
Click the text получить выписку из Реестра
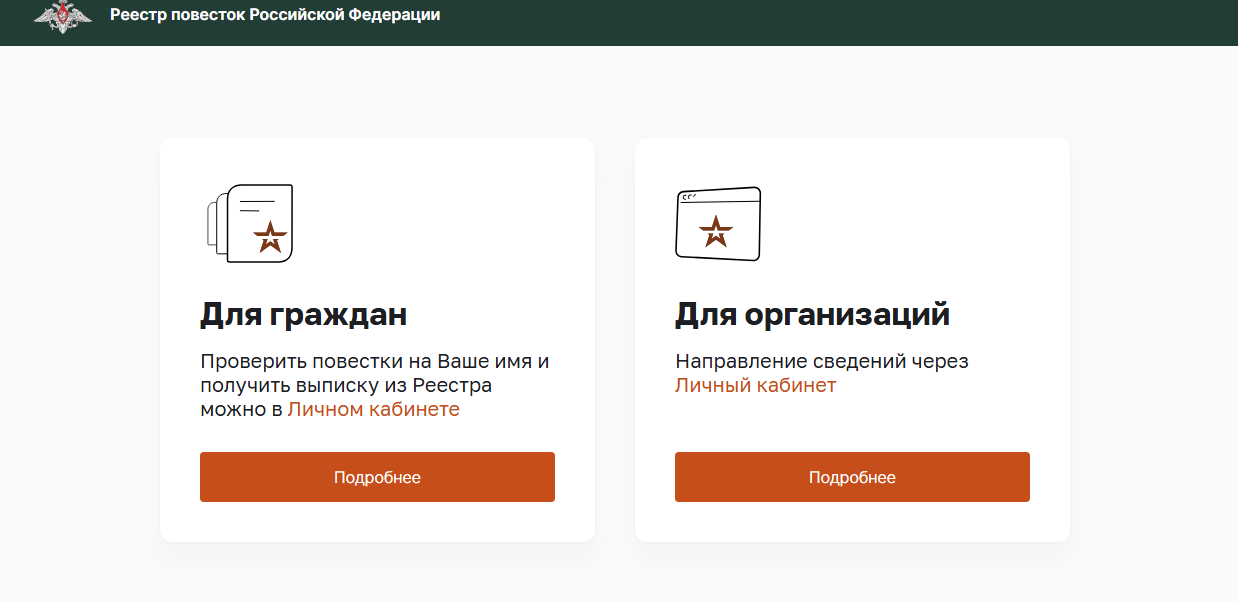click(345, 385)
